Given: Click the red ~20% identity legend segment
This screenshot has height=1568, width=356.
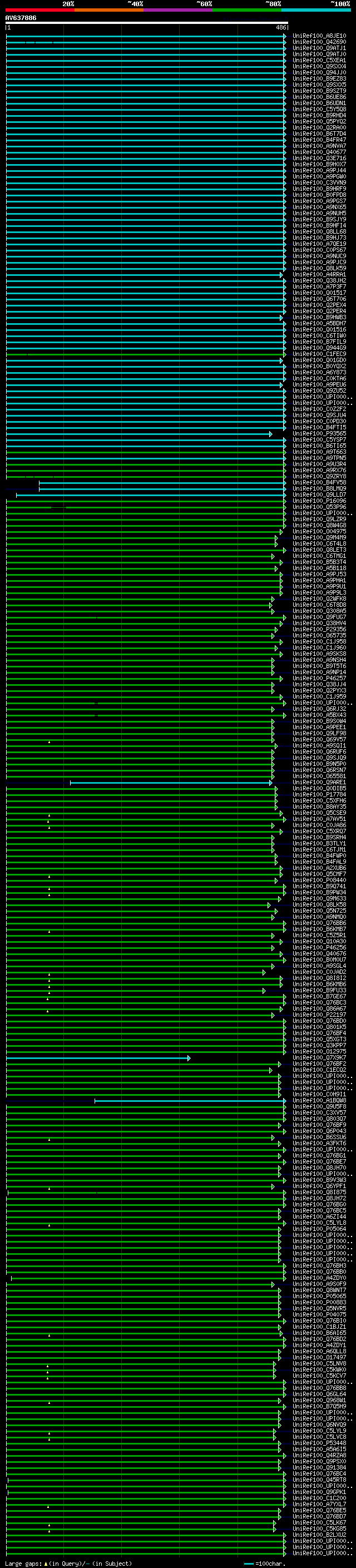Looking at the screenshot, I should [39, 11].
